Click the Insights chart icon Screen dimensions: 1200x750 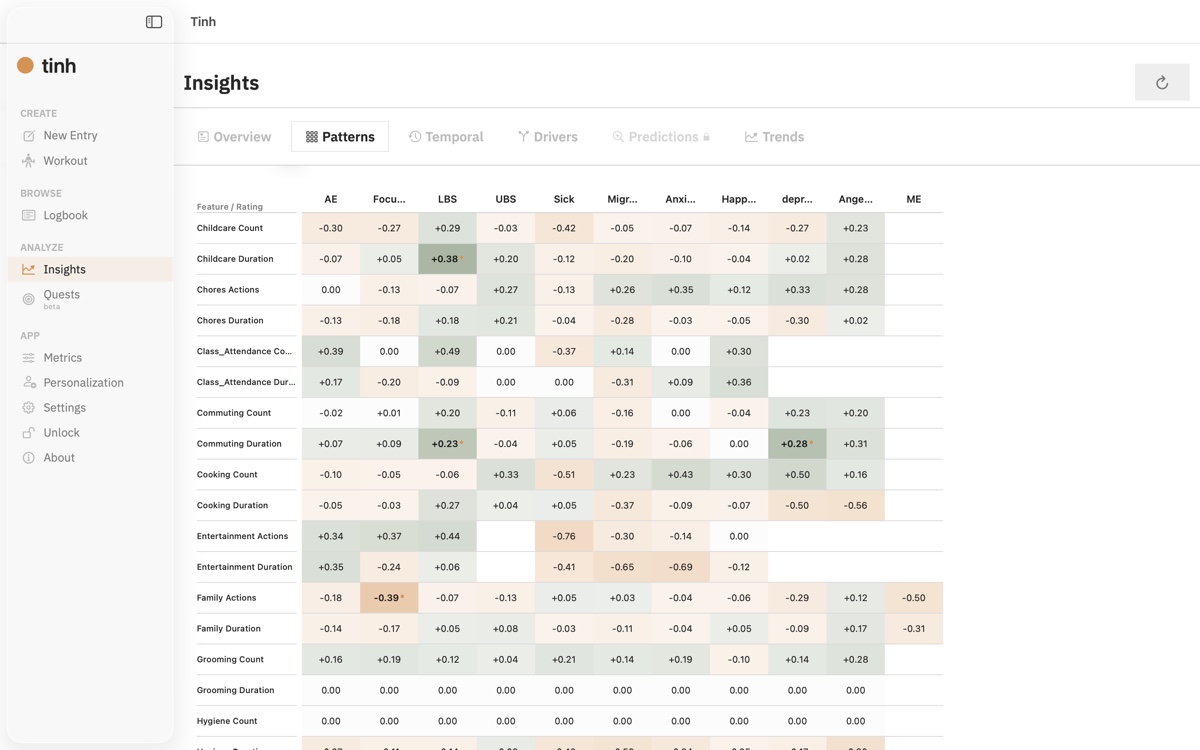[x=28, y=269]
